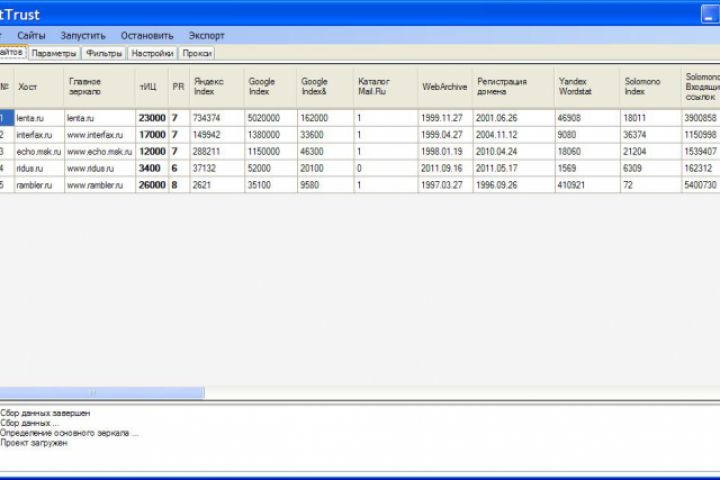Screen dimensions: 720x480
Task: Click the Регистрация домена column header
Action: [513, 86]
